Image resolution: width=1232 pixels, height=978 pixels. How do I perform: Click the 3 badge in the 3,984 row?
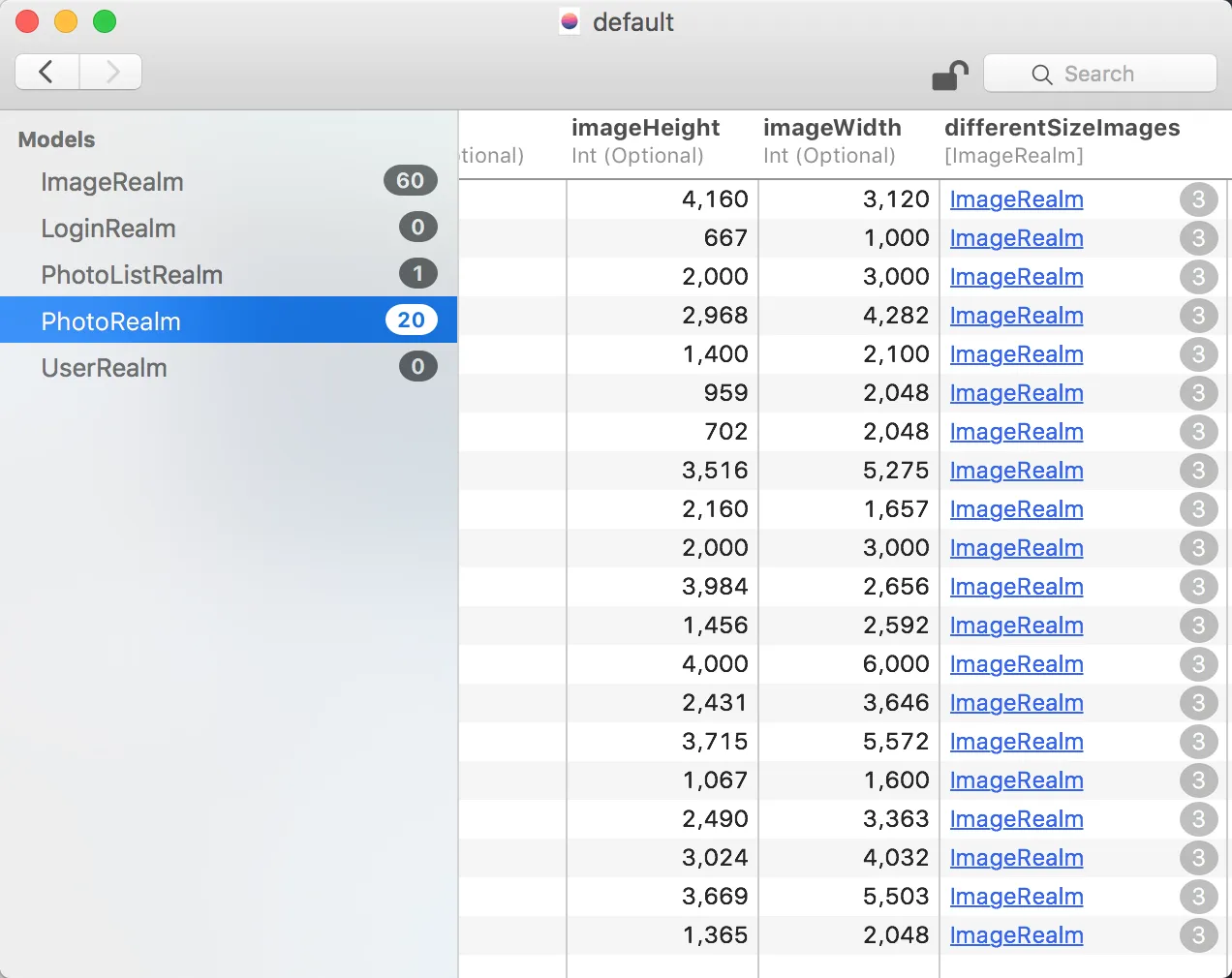tap(1198, 587)
